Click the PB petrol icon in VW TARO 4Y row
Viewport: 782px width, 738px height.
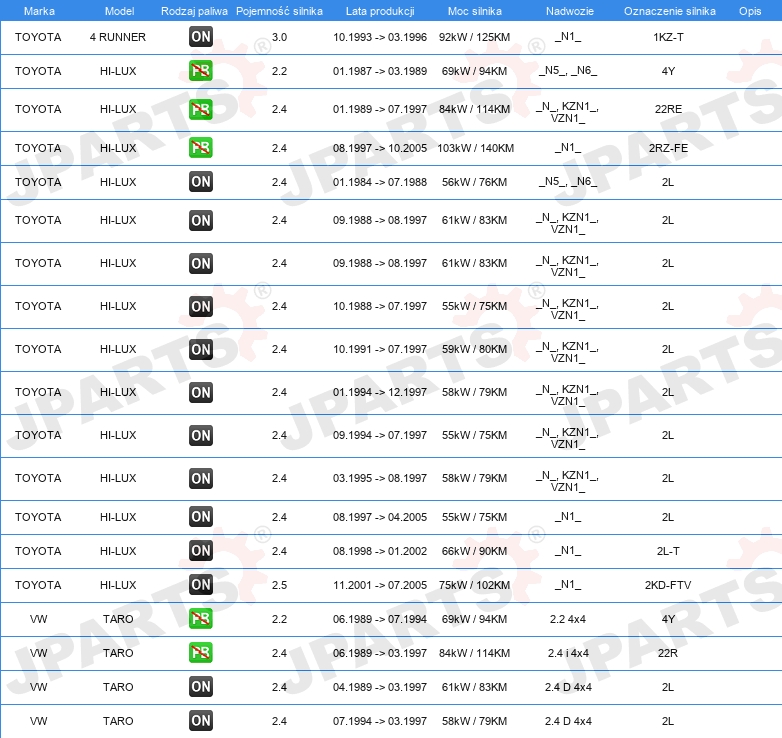[201, 618]
